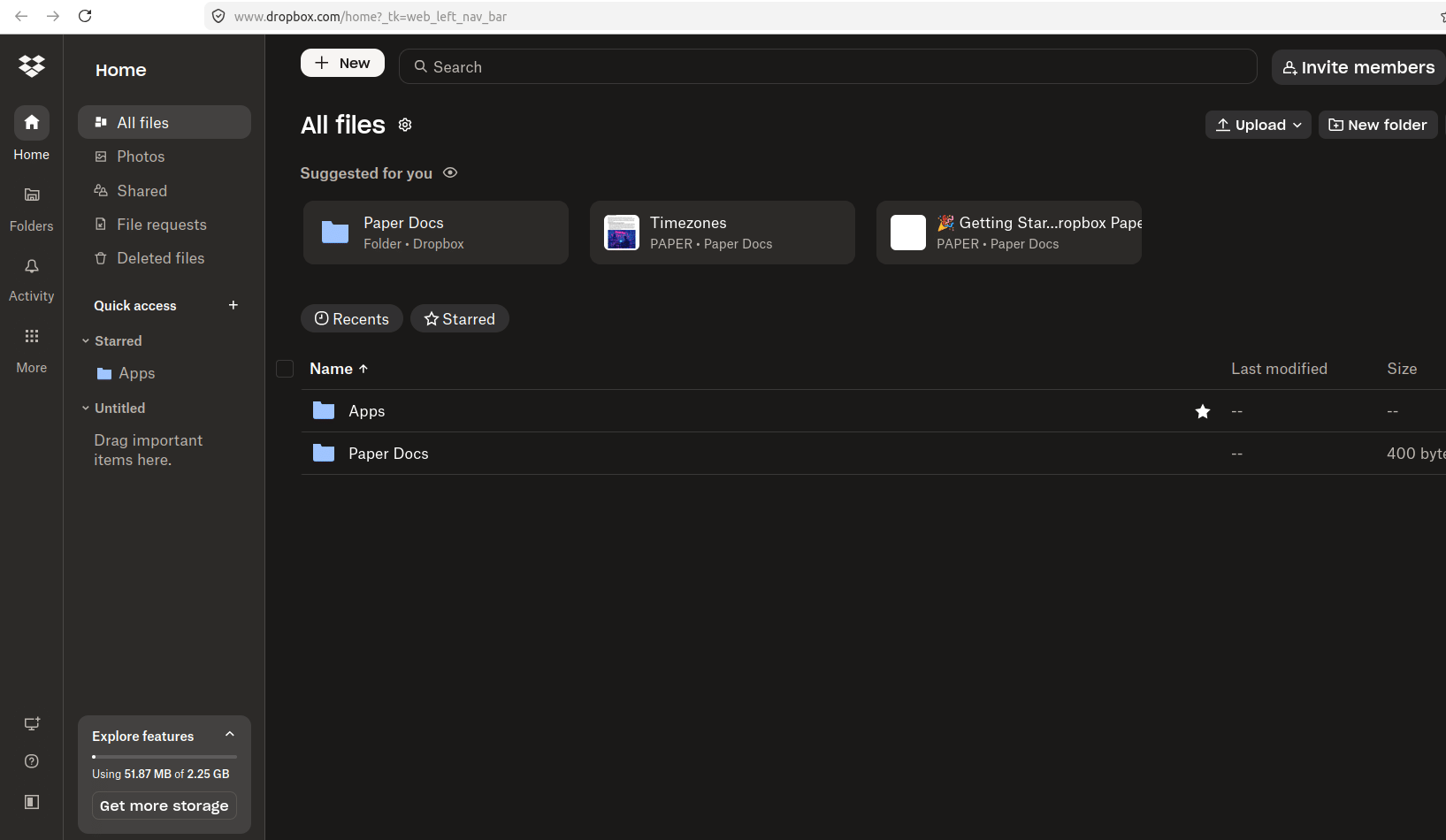Viewport: 1446px width, 840px height.
Task: Open the help question mark icon
Action: [32, 761]
